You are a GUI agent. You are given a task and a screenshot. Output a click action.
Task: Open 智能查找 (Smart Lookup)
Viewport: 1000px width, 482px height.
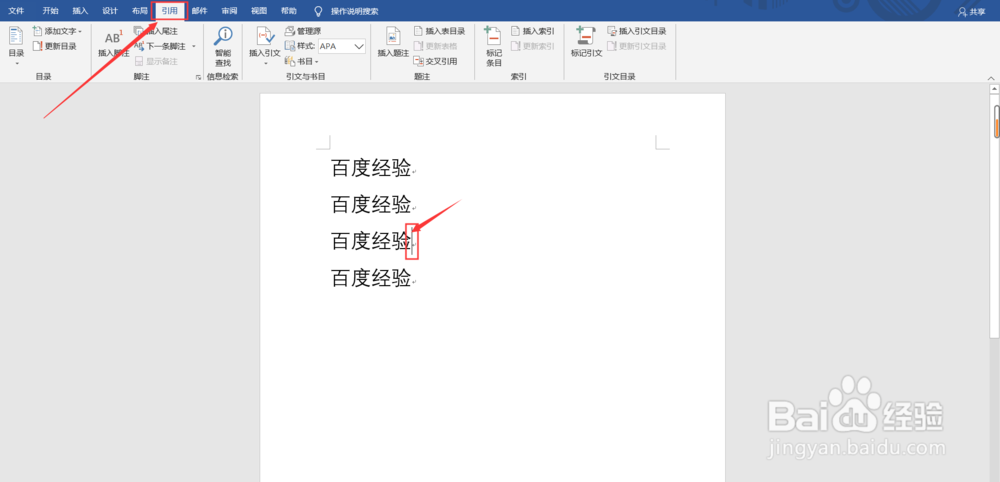click(223, 47)
